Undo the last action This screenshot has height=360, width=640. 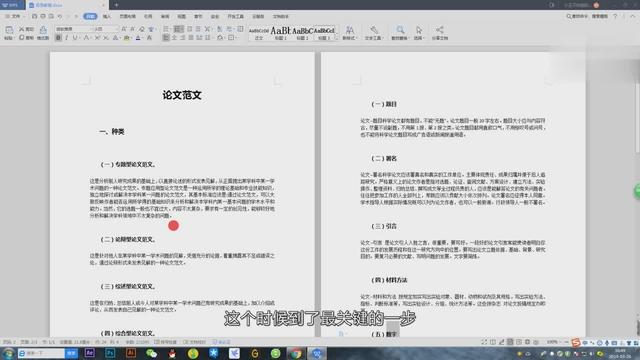click(60, 16)
